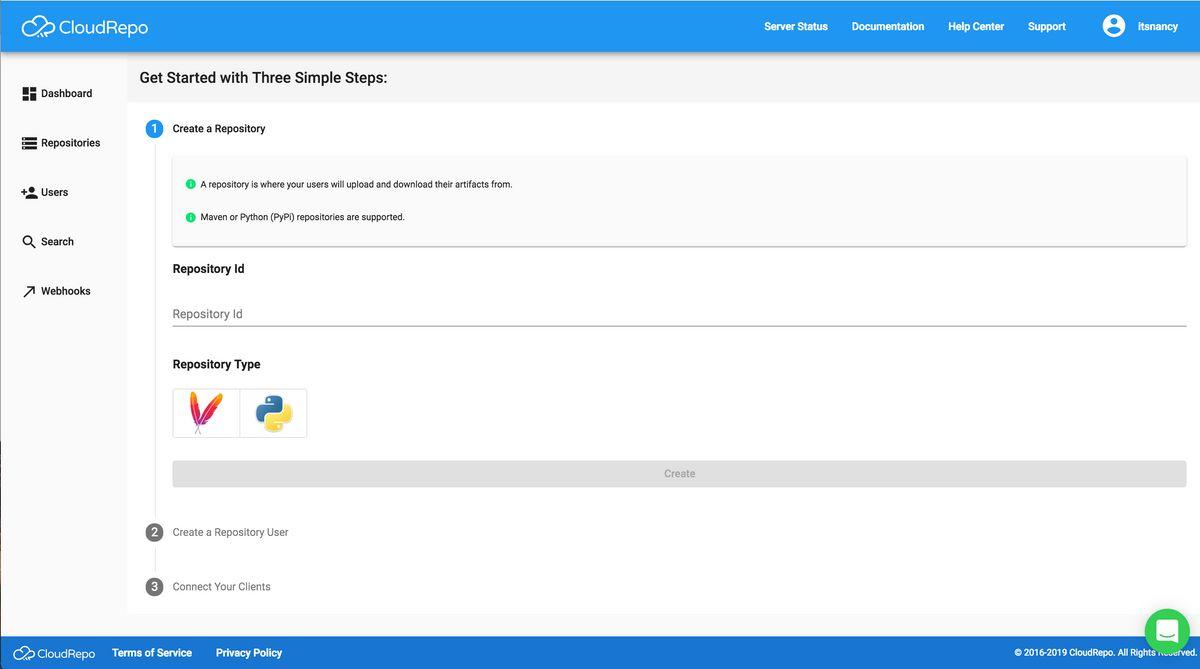Collapse step 1 Create a Repository
The image size is (1200, 669).
[218, 129]
